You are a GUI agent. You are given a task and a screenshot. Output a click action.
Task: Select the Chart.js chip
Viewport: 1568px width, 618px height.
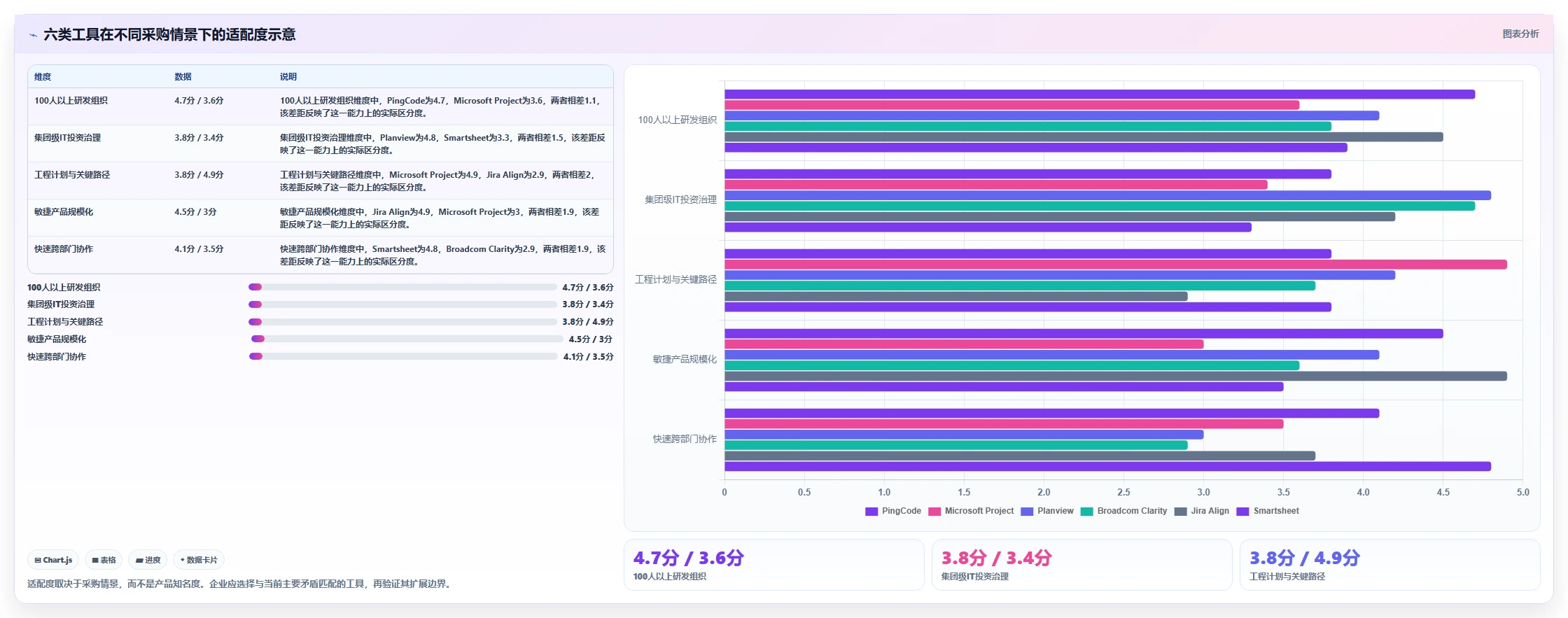pos(53,560)
